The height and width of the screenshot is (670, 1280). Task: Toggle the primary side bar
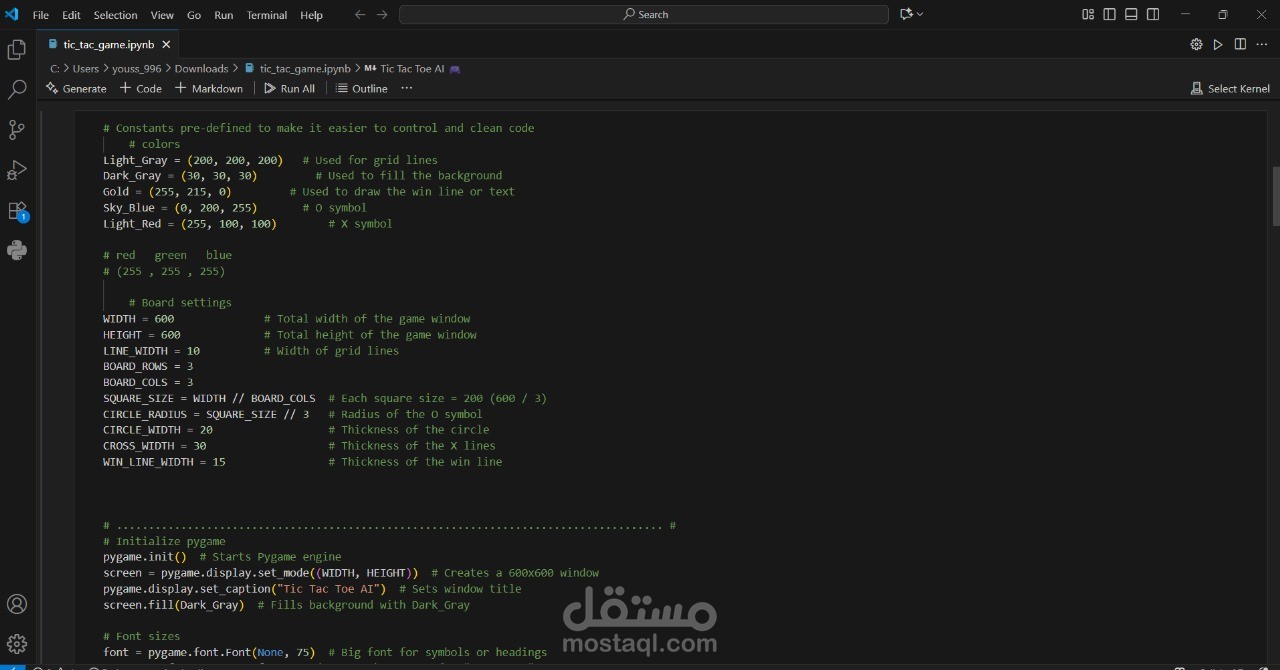(1110, 14)
